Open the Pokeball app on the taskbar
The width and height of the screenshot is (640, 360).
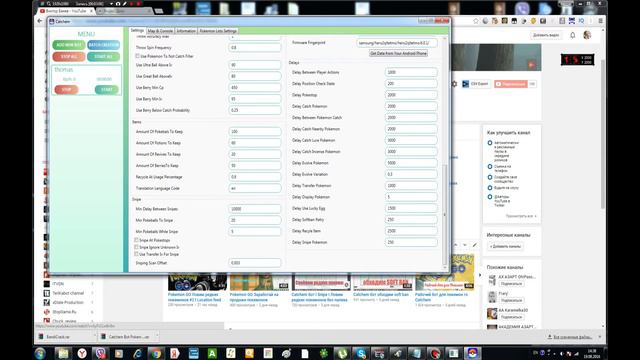[x=472, y=353]
